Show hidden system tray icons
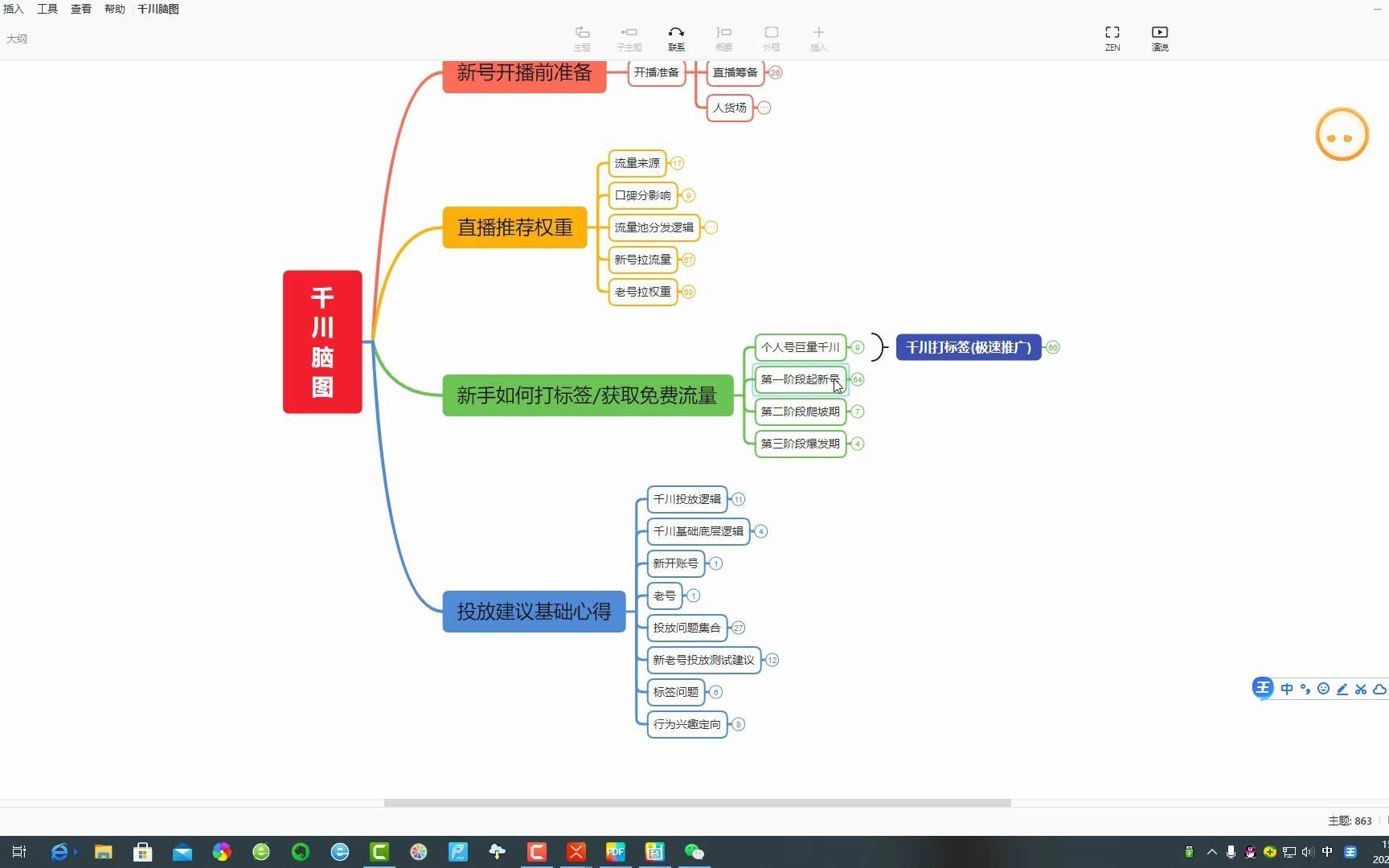Viewport: 1389px width, 868px height. 1212,852
